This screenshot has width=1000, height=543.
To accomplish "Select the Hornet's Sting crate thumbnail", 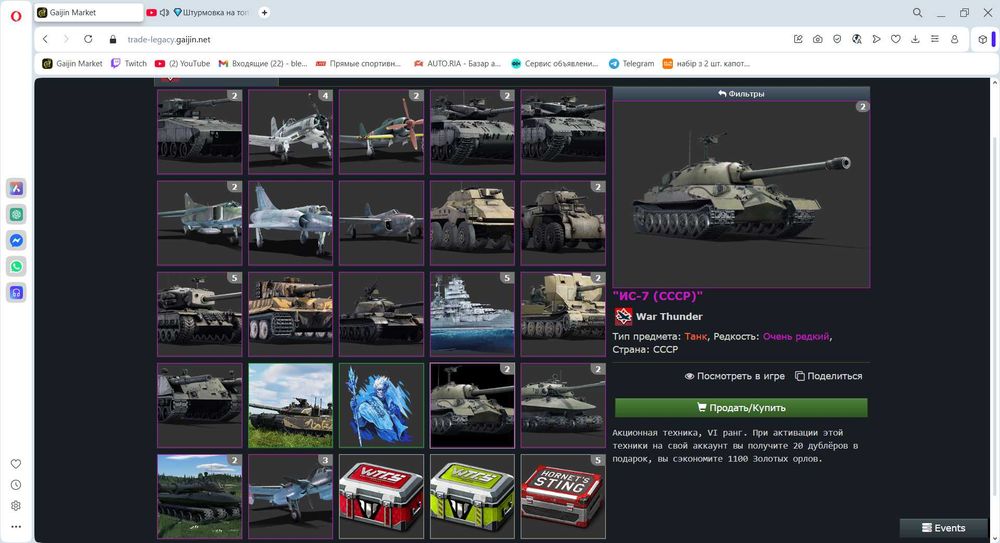I will [563, 496].
